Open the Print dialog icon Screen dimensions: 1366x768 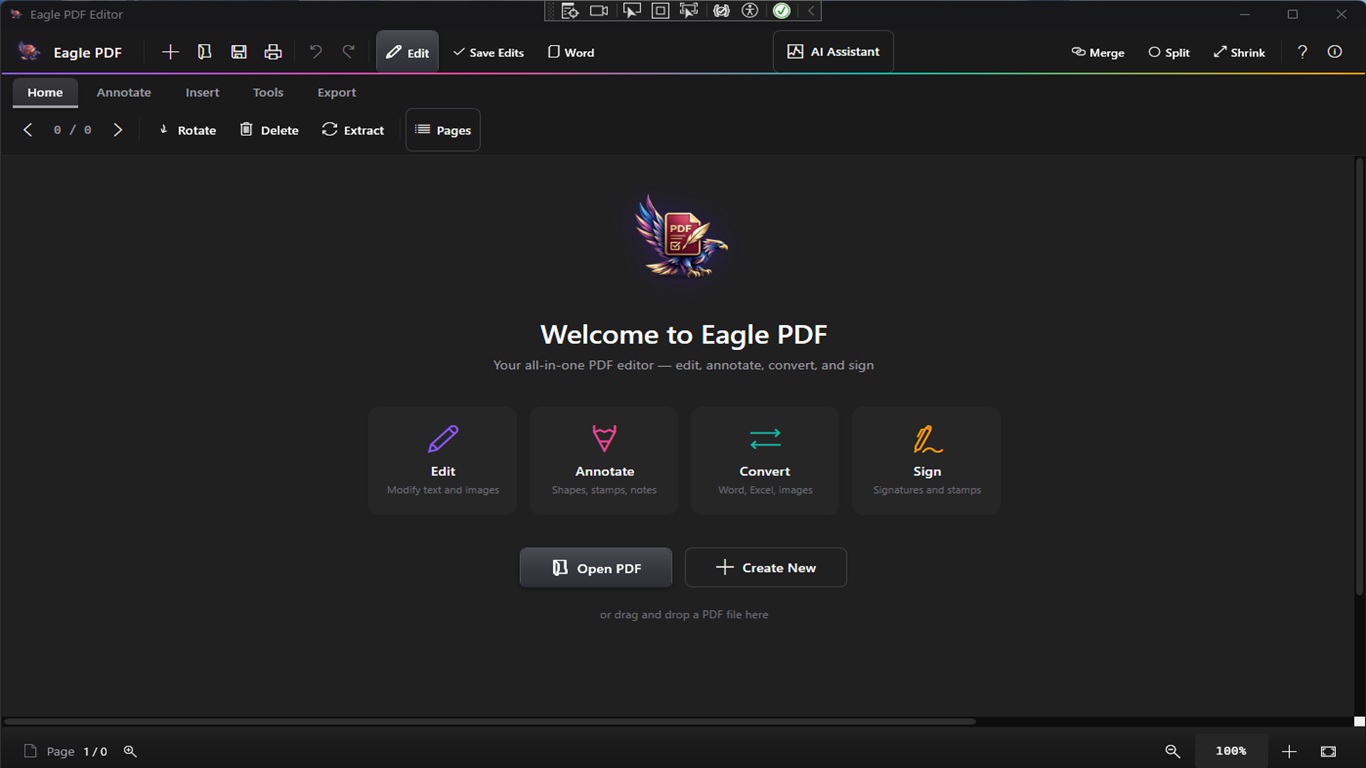273,51
